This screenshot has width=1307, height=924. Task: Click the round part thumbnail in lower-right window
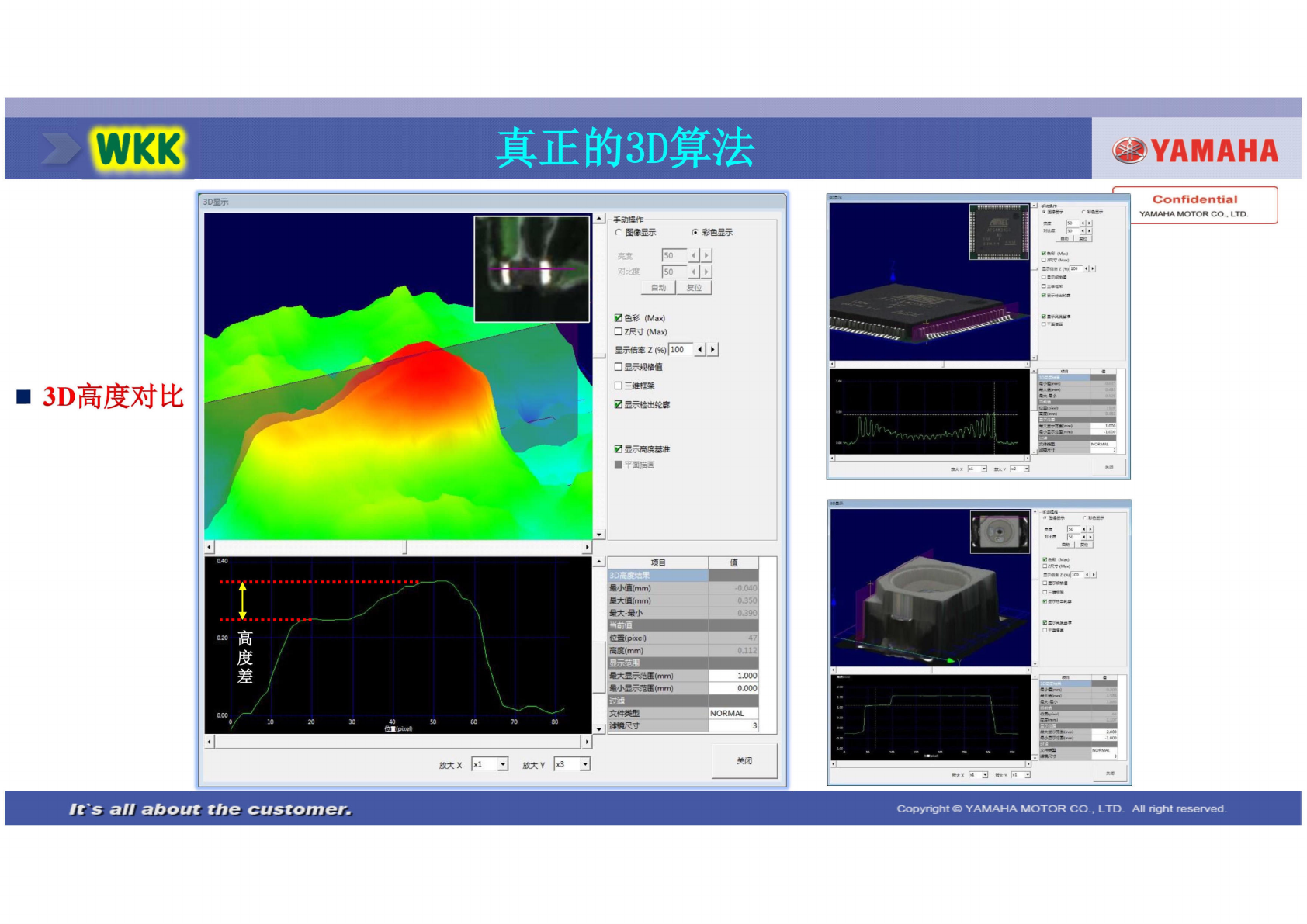tap(1000, 531)
